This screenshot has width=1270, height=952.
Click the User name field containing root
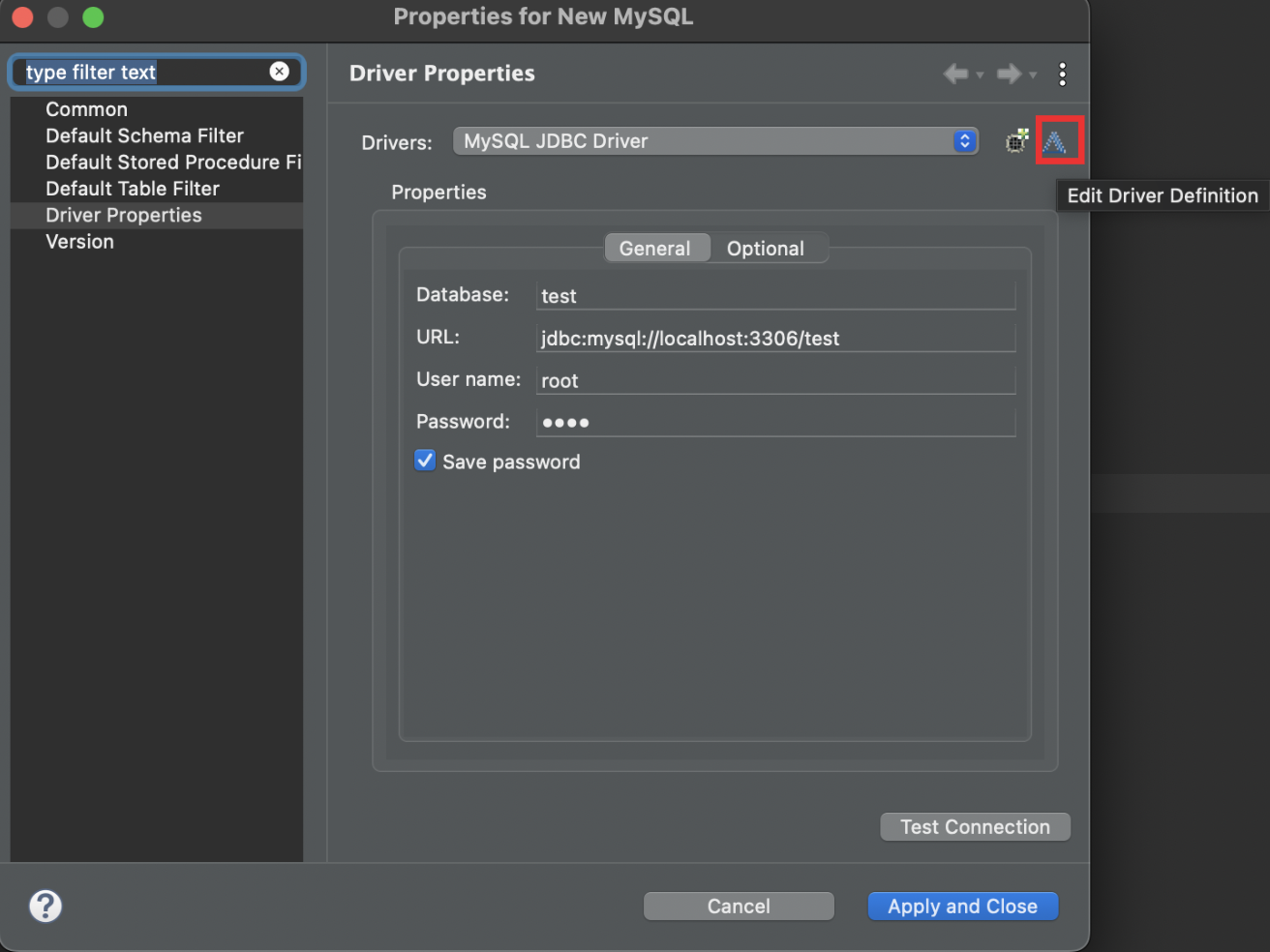point(775,380)
